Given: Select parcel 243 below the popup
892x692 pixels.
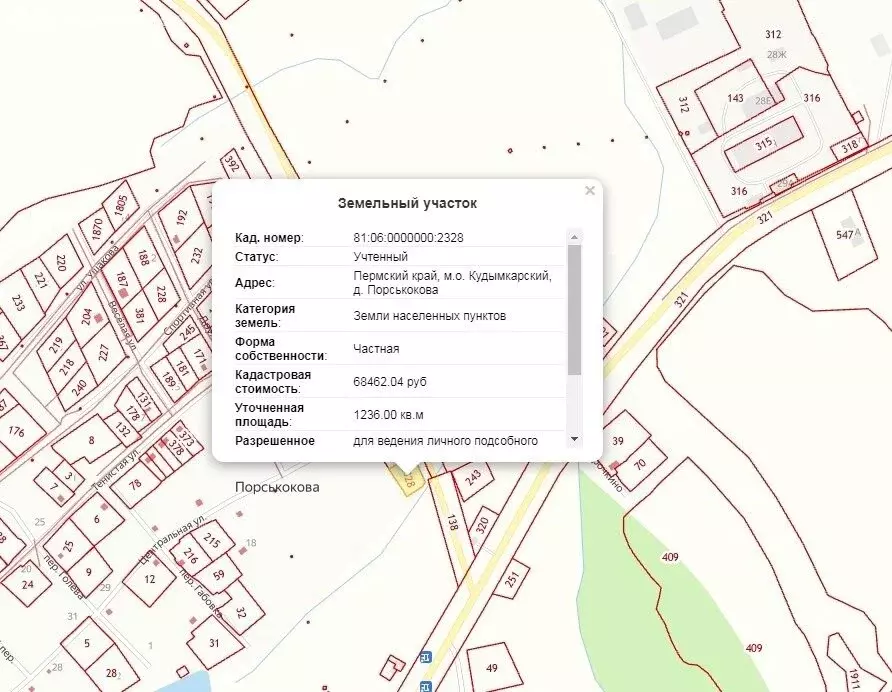Looking at the screenshot, I should [x=473, y=477].
